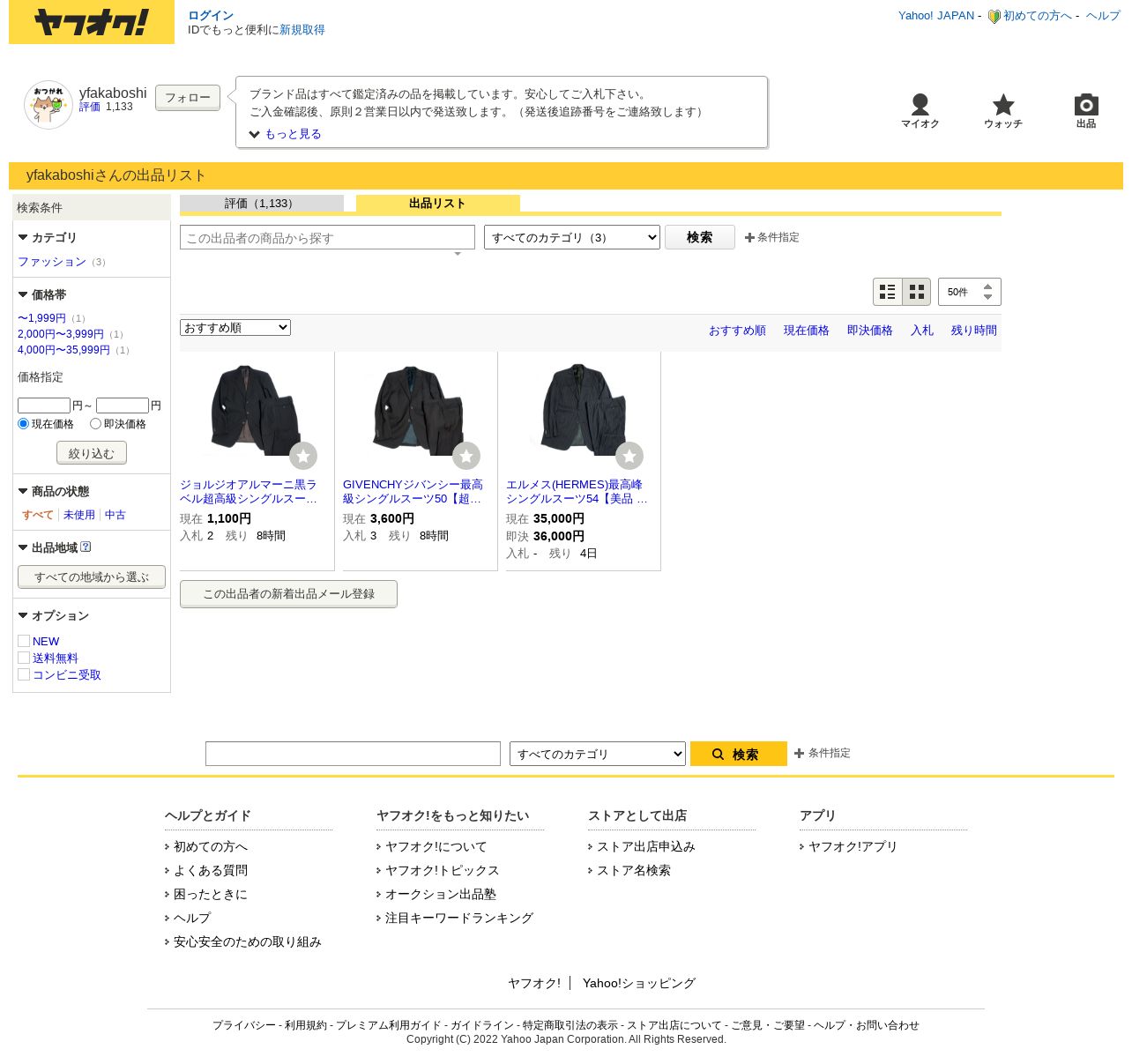Focus the bottom search text field
This screenshot has height=1064, width=1132.
pos(353,754)
